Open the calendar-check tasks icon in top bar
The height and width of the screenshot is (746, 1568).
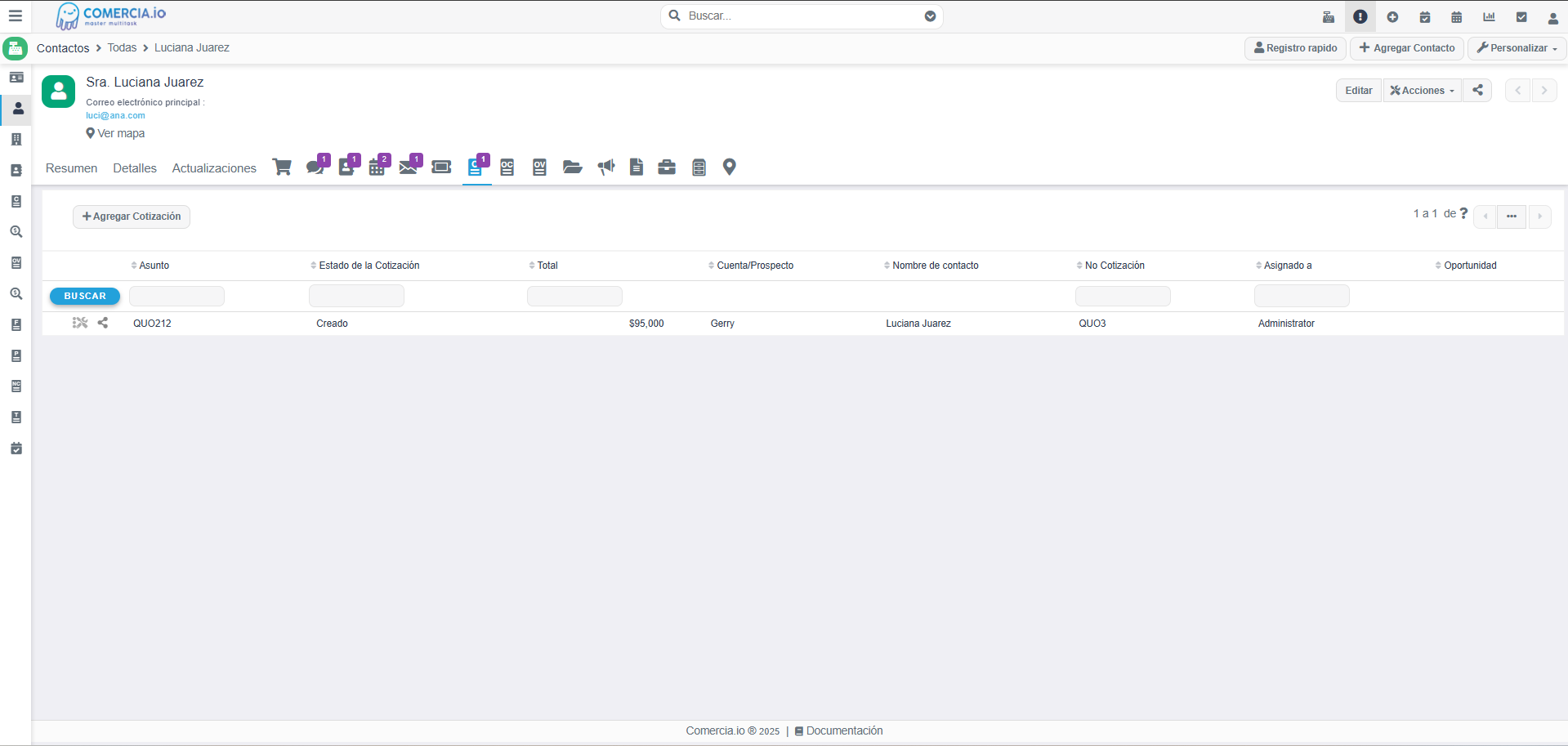1425,16
